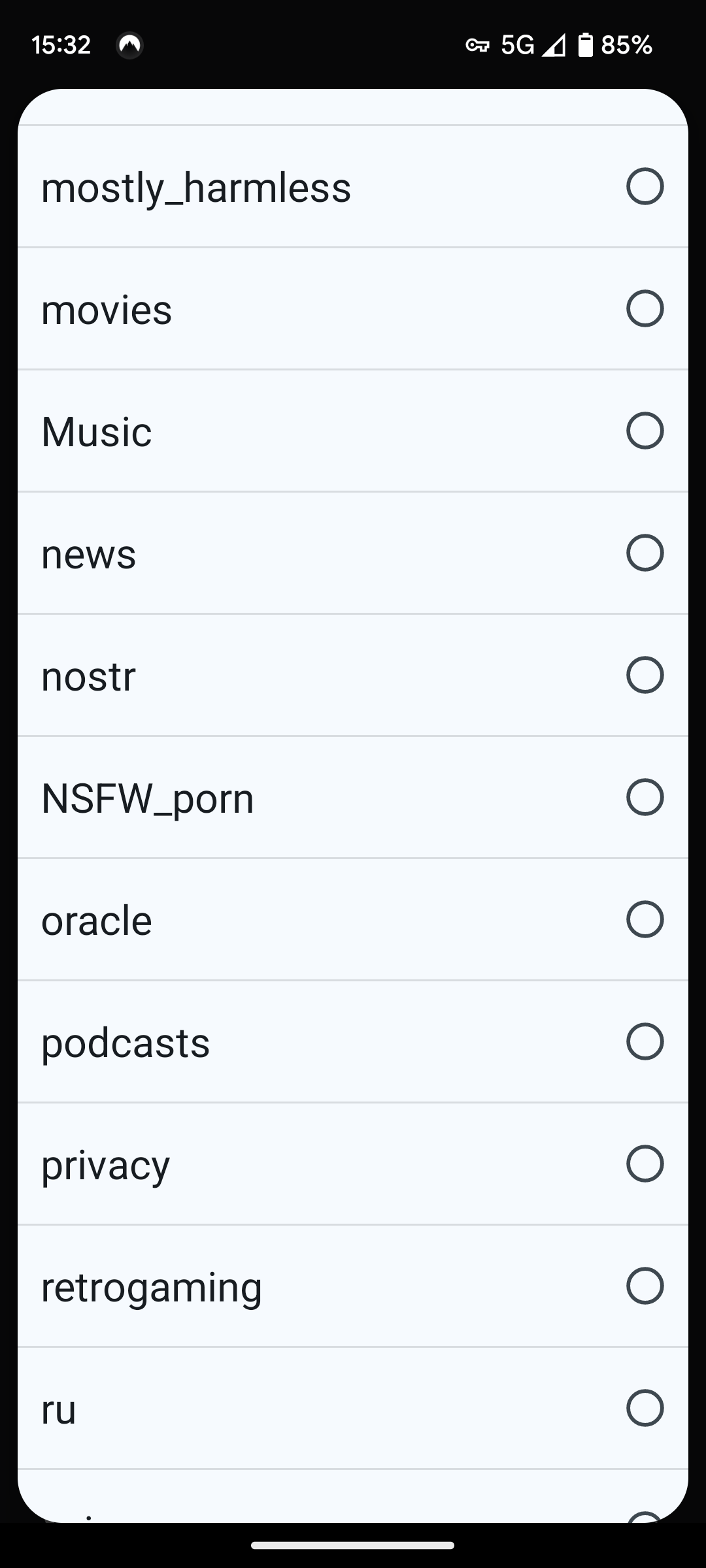
Task: Tap the VPN key status icon
Action: (477, 45)
